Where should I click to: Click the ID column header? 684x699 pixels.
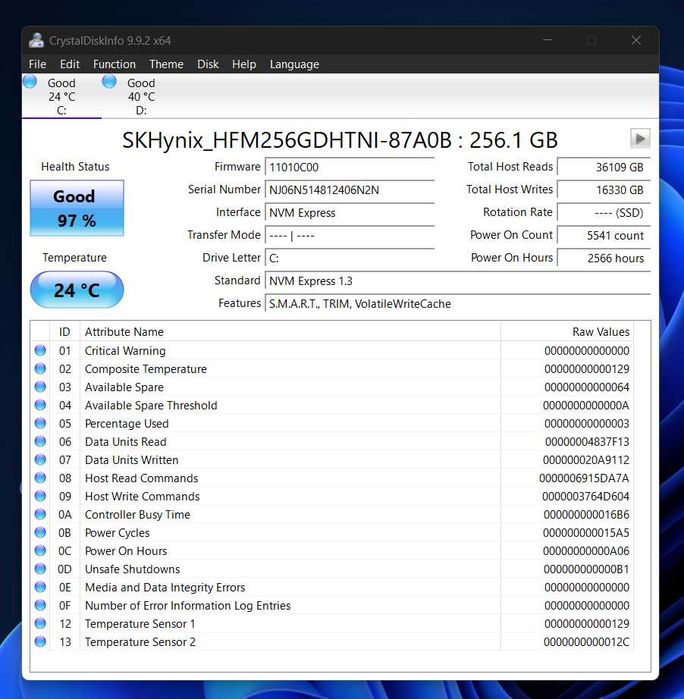pos(65,332)
